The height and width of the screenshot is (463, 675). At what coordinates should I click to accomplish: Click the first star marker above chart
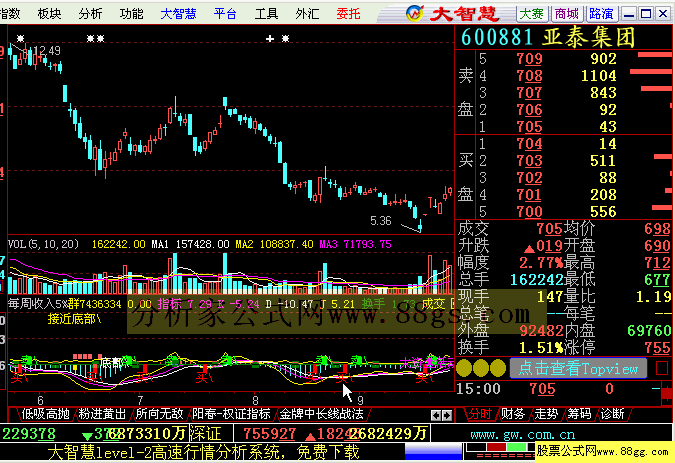[20, 39]
